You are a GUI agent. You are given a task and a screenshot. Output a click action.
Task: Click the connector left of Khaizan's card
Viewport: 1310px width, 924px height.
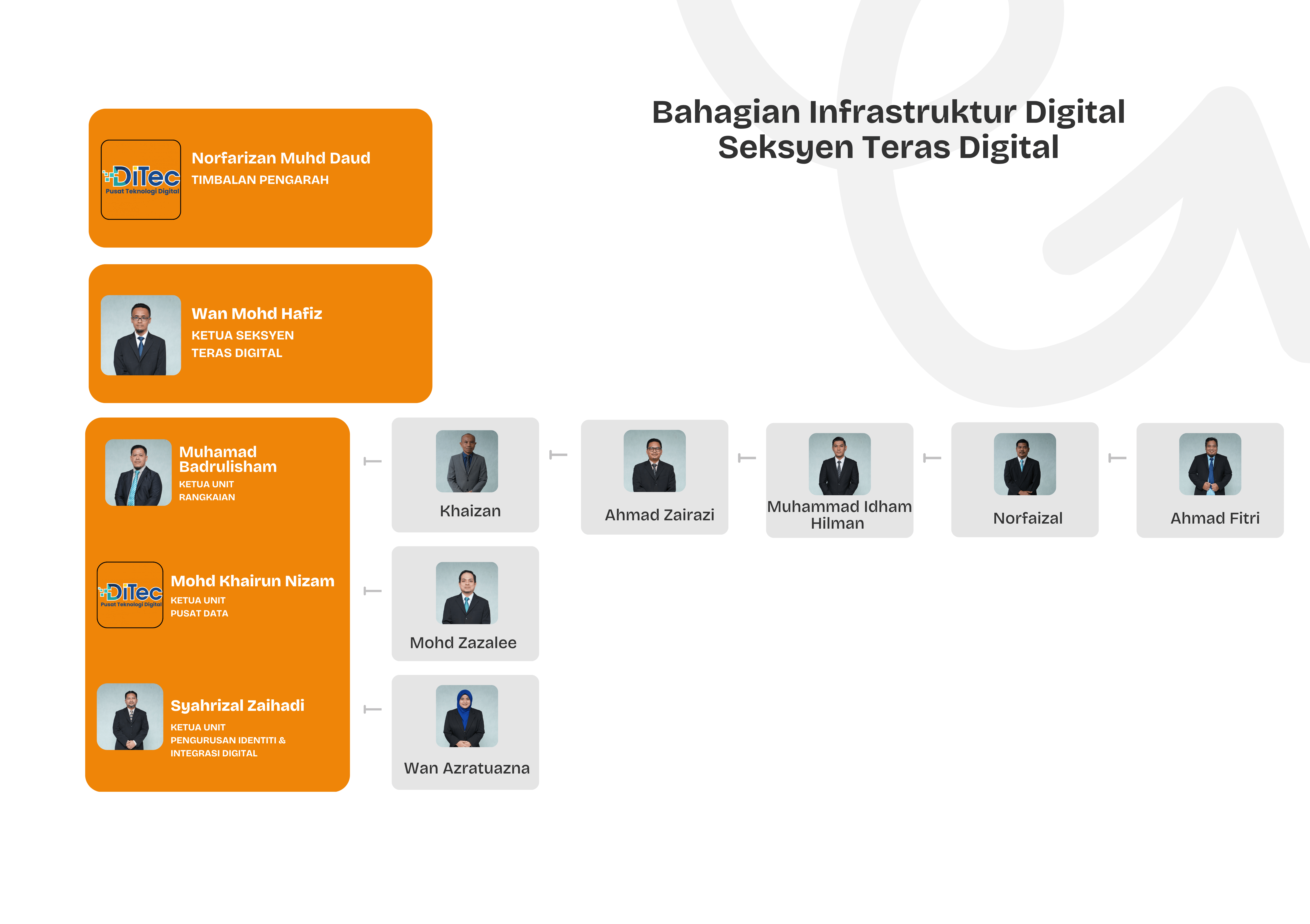point(373,461)
